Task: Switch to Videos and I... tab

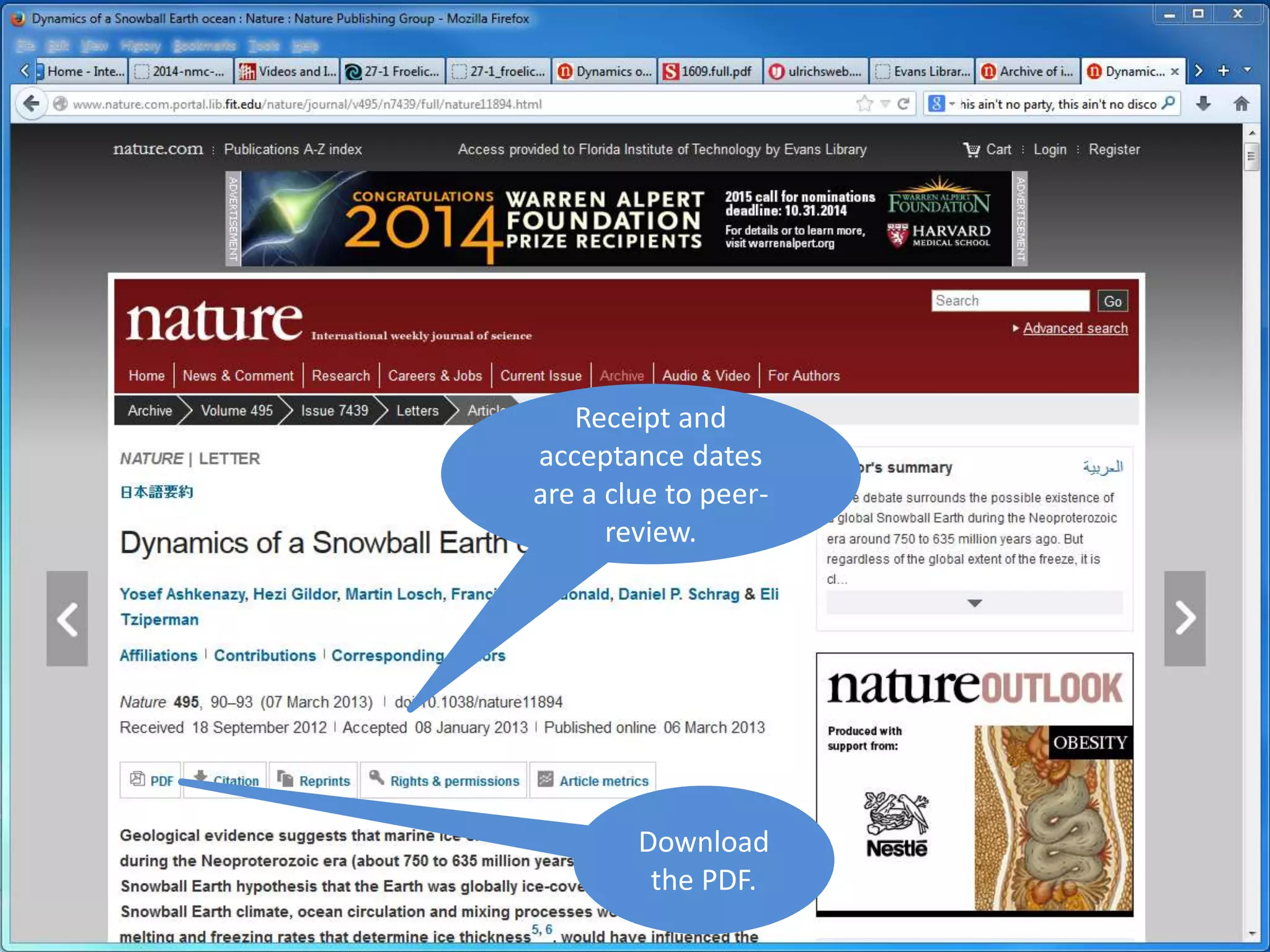Action: click(x=286, y=71)
